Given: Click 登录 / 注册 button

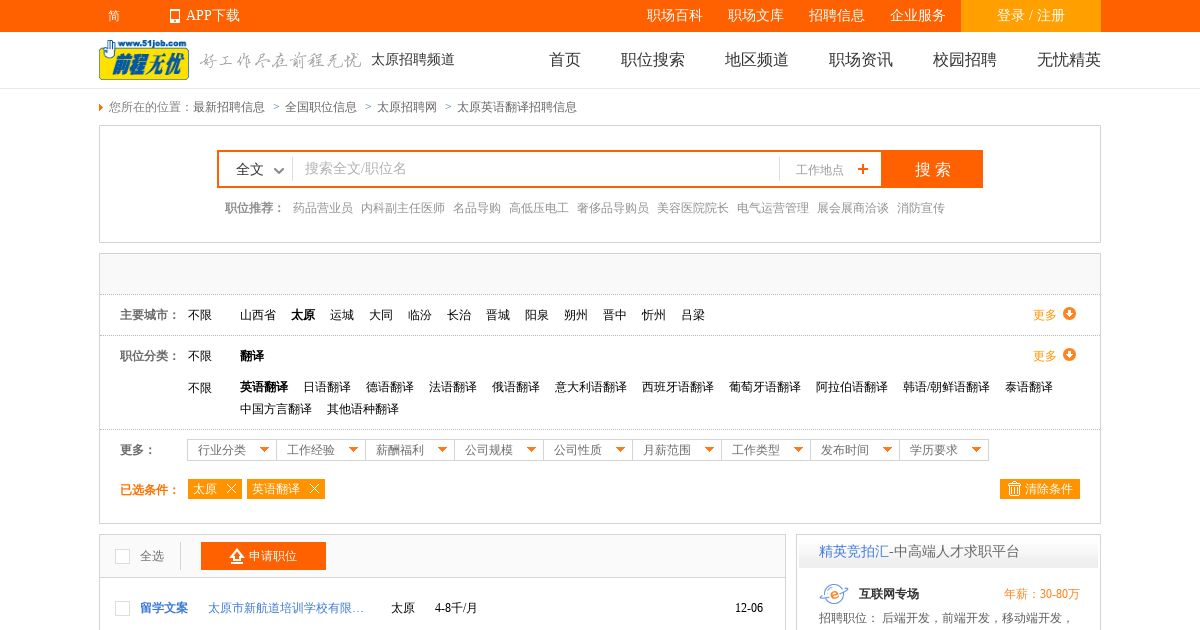Looking at the screenshot, I should [1031, 16].
